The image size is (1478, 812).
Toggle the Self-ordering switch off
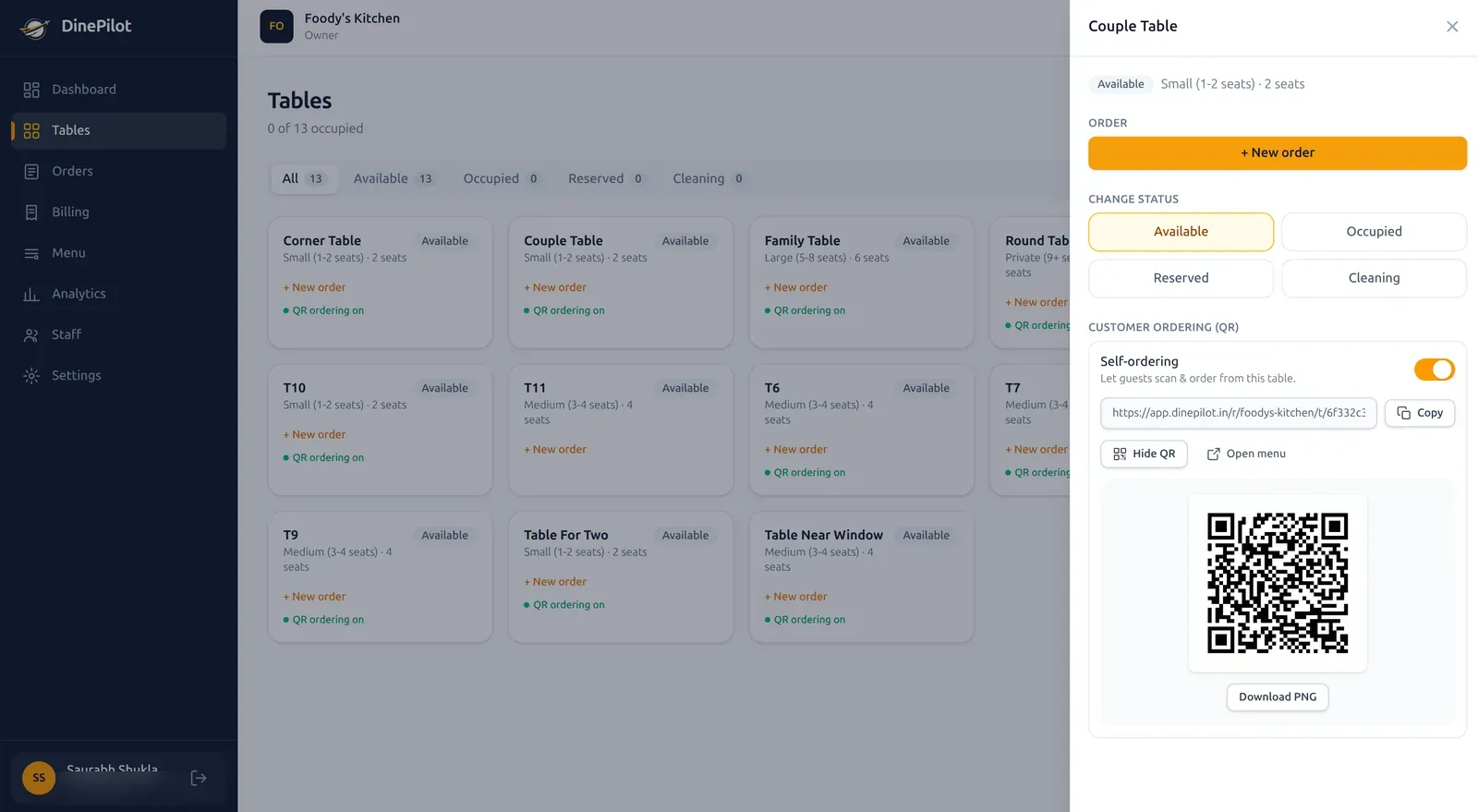tap(1434, 370)
